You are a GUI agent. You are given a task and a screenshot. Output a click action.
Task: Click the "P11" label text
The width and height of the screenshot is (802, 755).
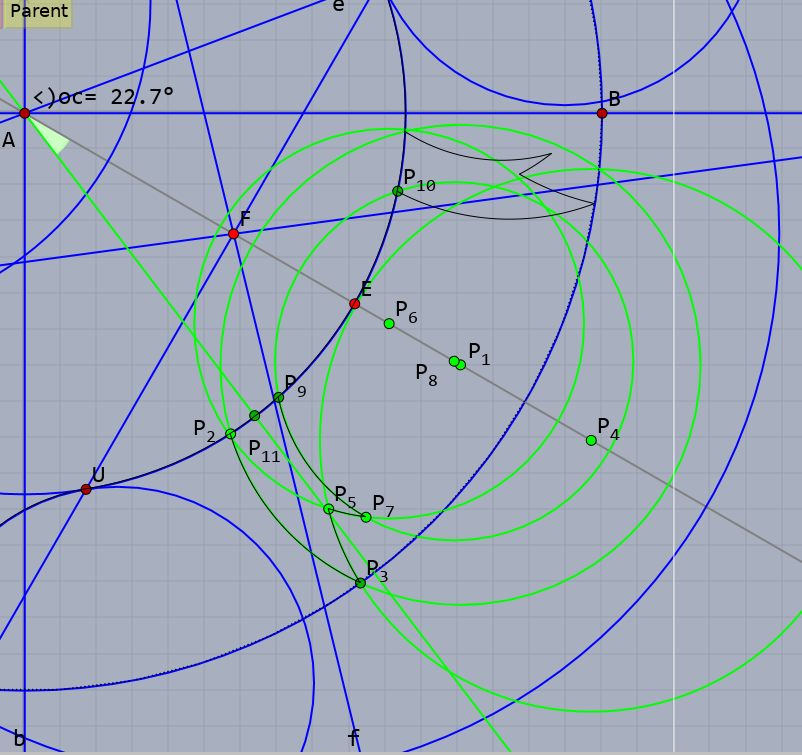(264, 451)
